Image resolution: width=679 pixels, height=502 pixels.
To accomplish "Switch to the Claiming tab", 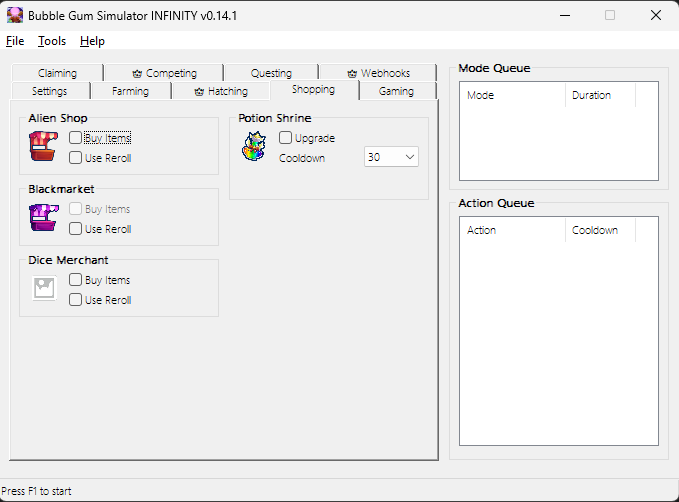I will [x=58, y=73].
